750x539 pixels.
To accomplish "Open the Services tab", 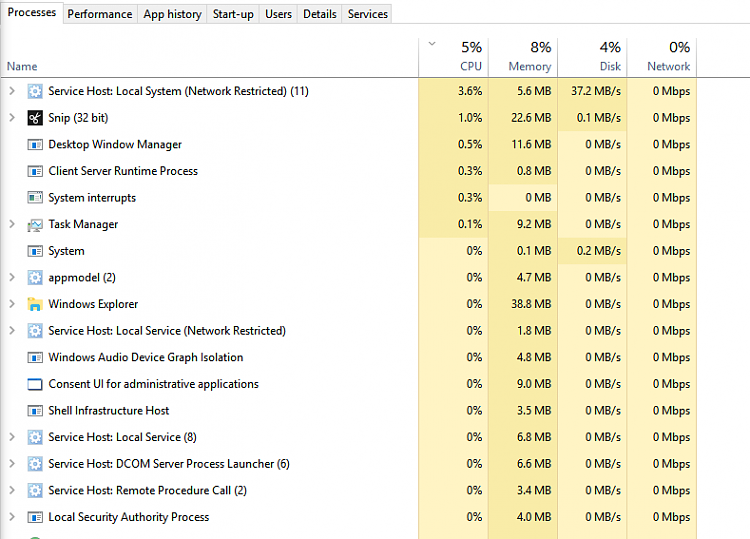I will [x=367, y=14].
